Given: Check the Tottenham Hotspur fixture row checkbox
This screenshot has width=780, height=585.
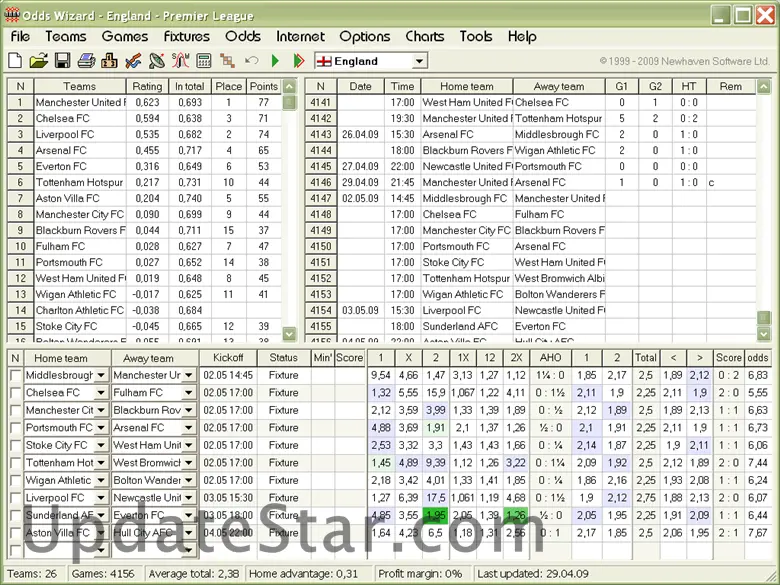Looking at the screenshot, I should [x=15, y=463].
